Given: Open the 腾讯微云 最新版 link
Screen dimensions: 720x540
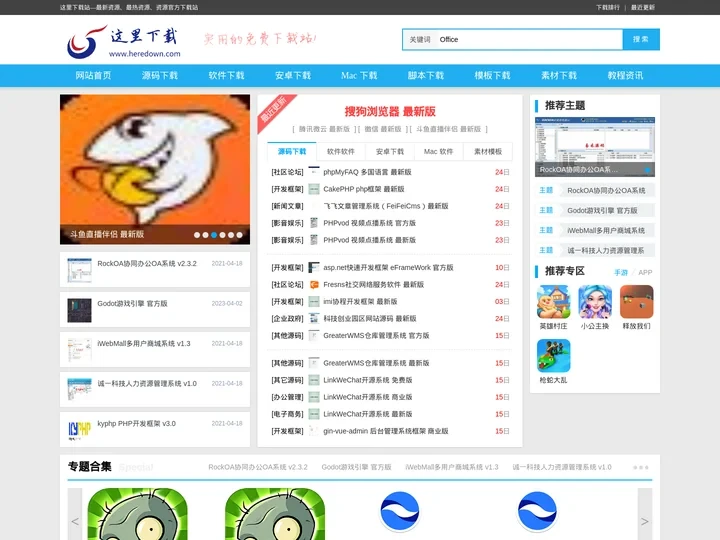Looking at the screenshot, I should pyautogui.click(x=324, y=129).
